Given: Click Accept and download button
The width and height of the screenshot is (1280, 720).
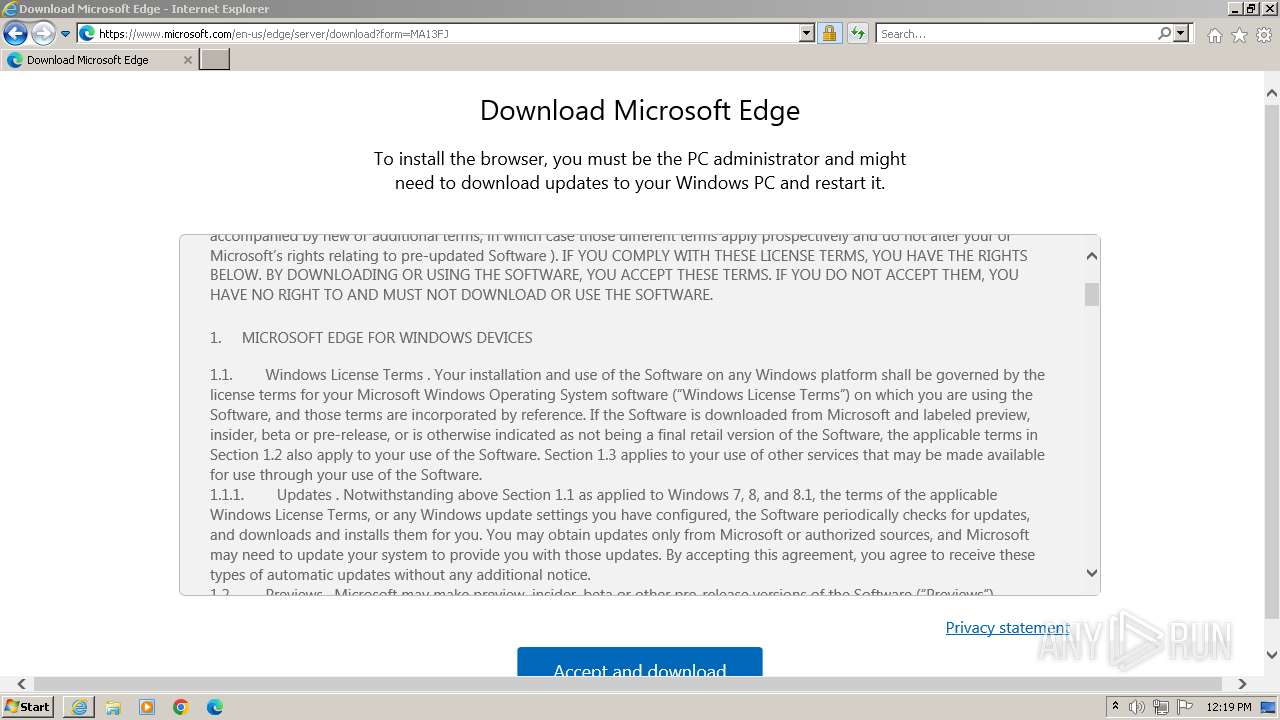Looking at the screenshot, I should click(640, 662).
